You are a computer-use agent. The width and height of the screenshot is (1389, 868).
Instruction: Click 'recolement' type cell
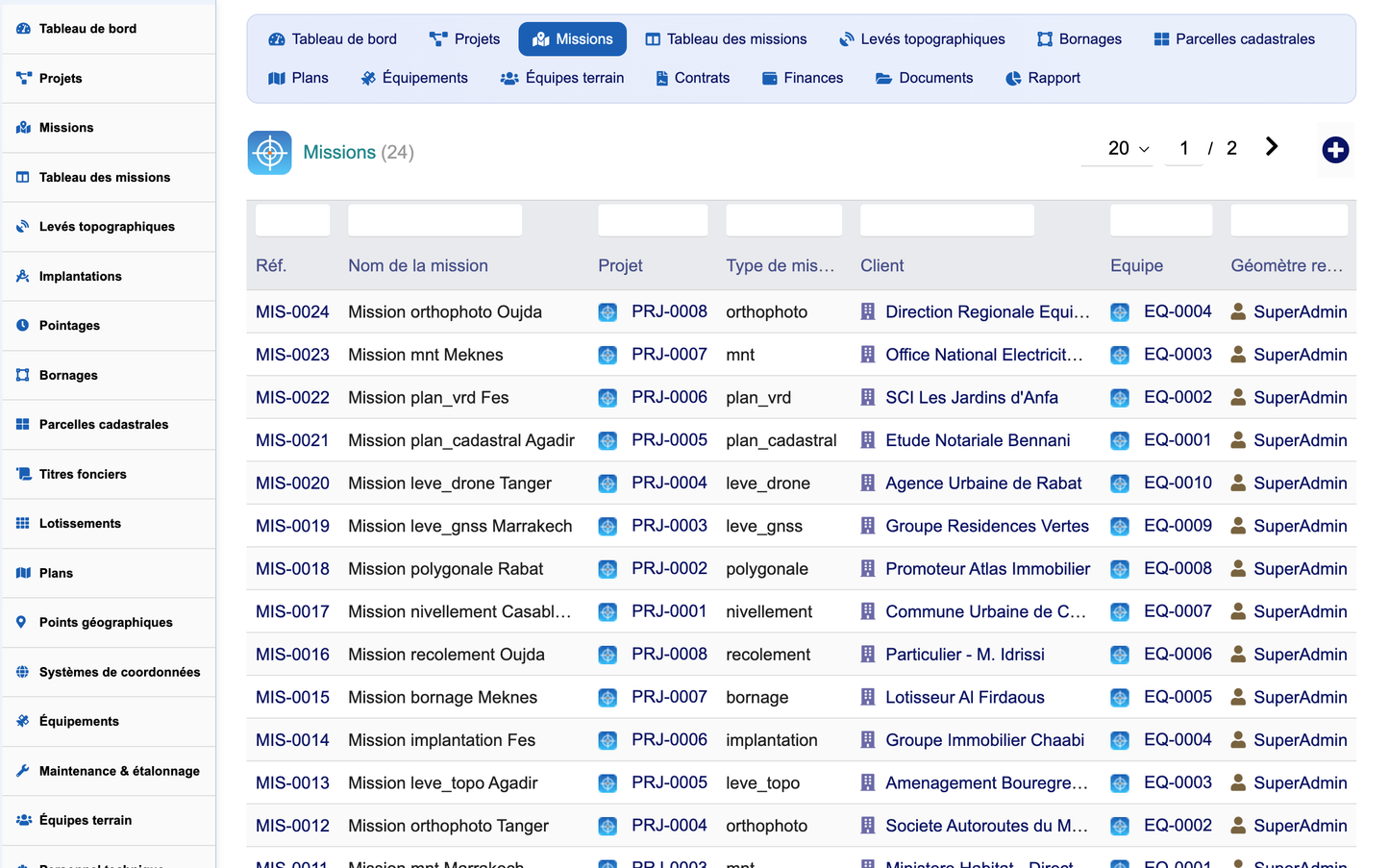point(768,655)
